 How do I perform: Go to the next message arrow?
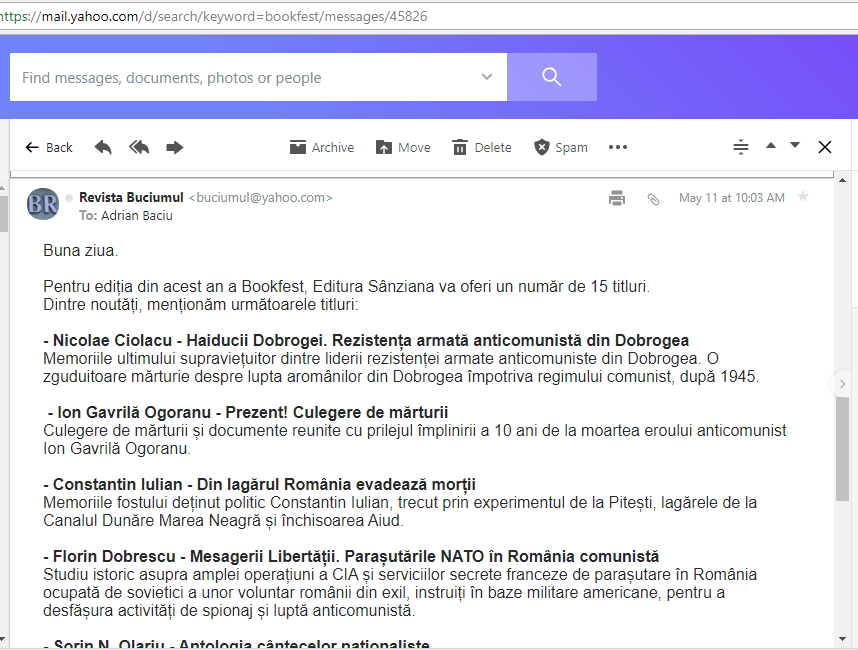pyautogui.click(x=795, y=146)
